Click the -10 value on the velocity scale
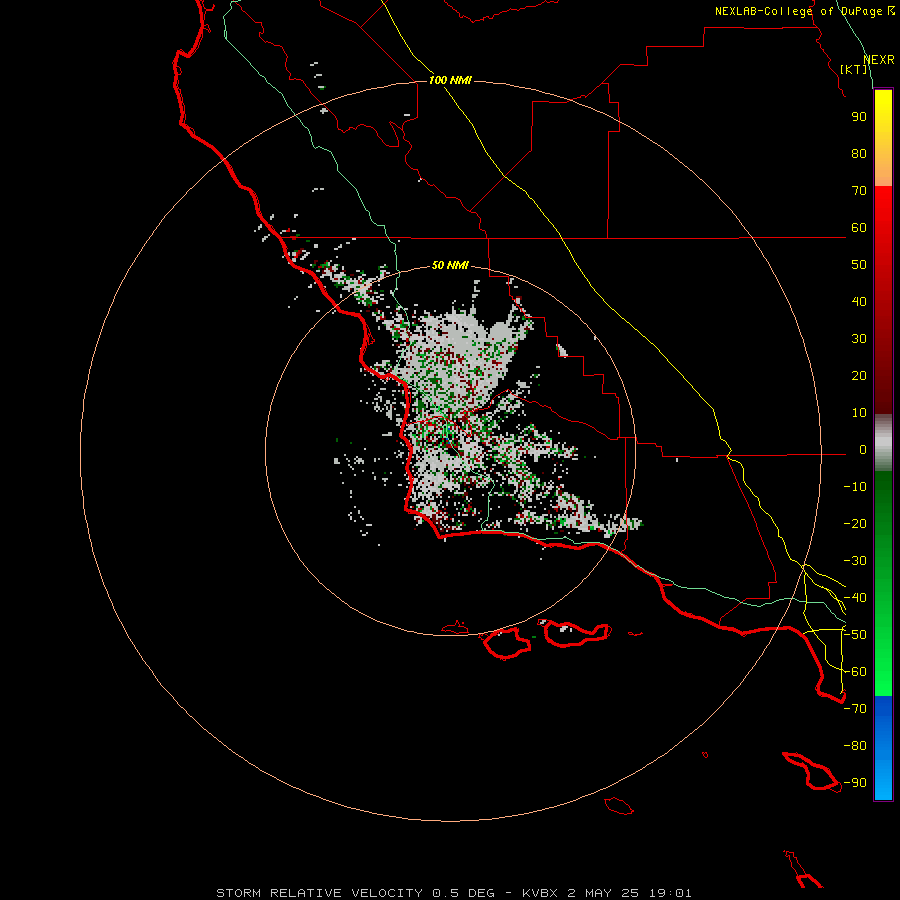The height and width of the screenshot is (900, 900). (855, 487)
